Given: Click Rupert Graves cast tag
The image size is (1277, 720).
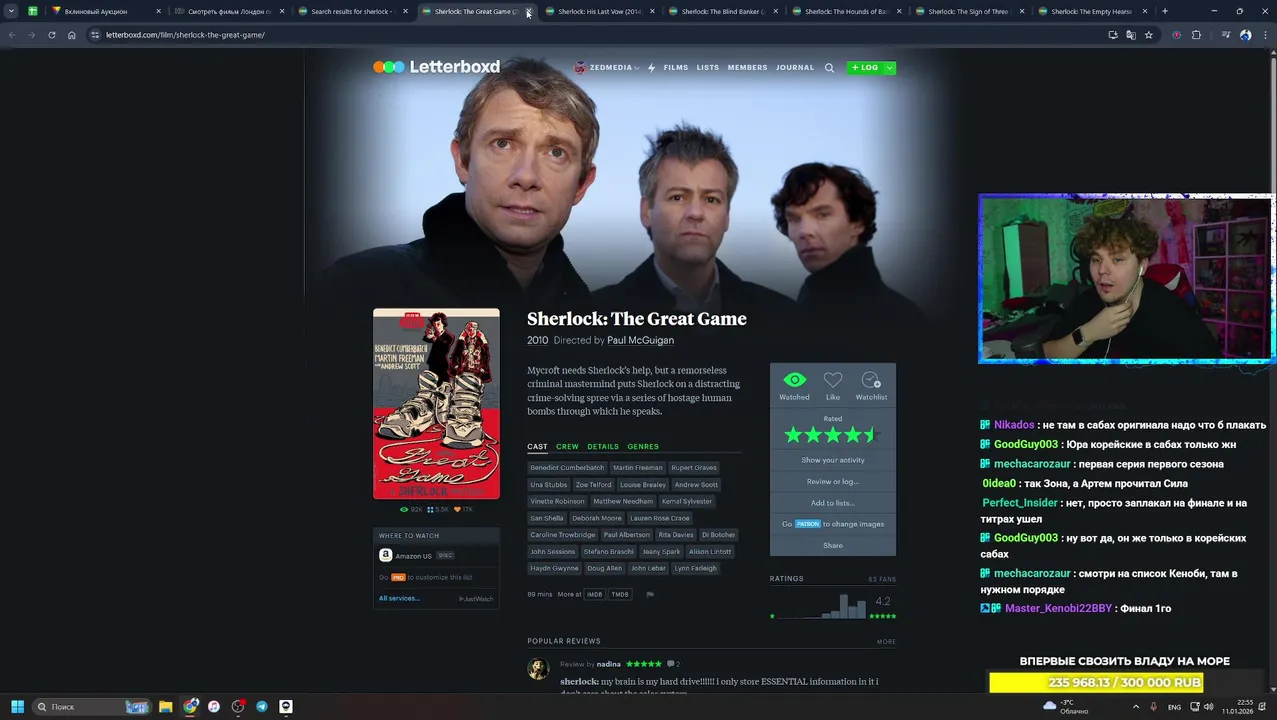Looking at the screenshot, I should click(694, 468).
